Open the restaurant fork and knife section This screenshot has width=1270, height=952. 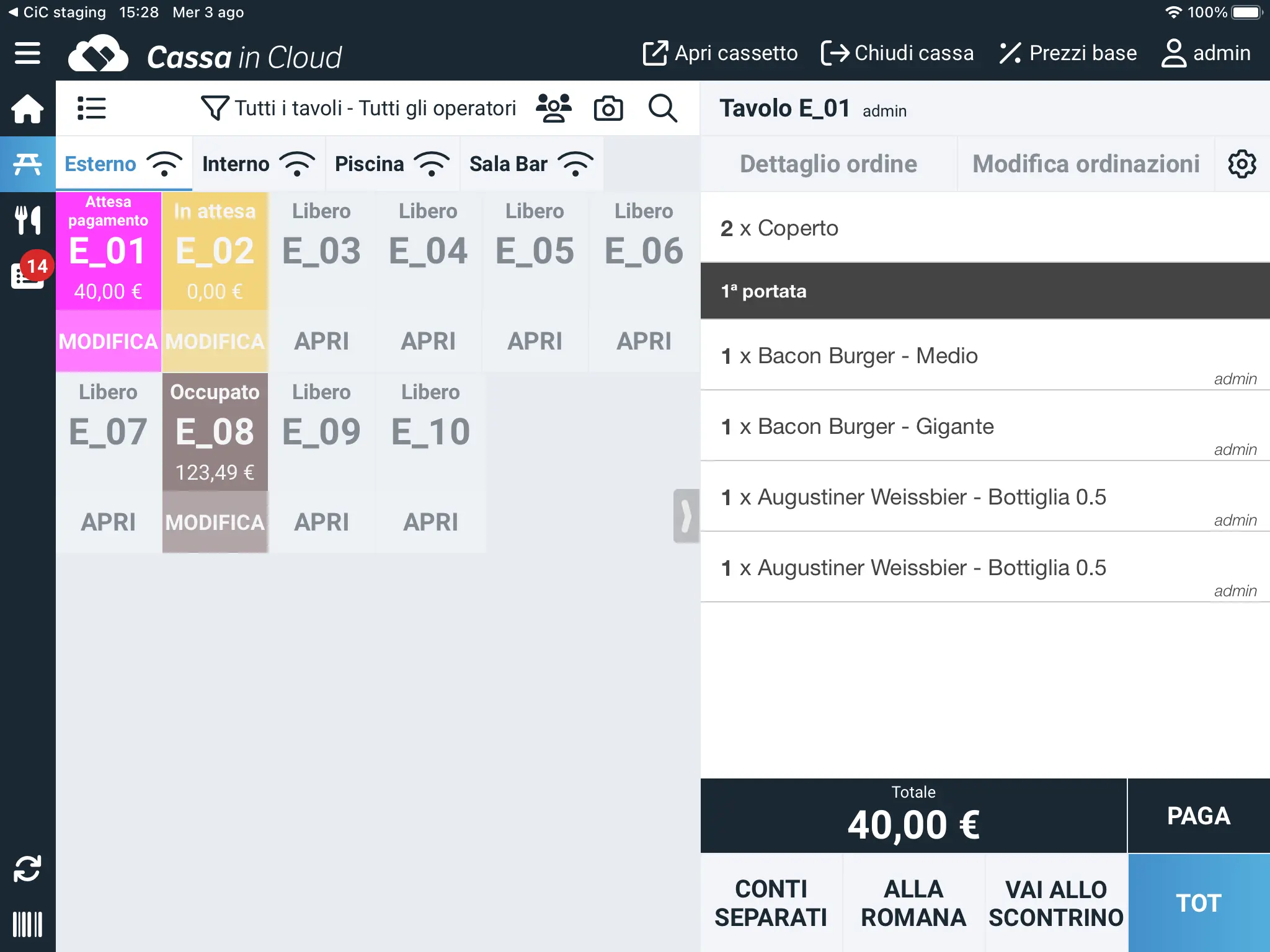tap(27, 220)
